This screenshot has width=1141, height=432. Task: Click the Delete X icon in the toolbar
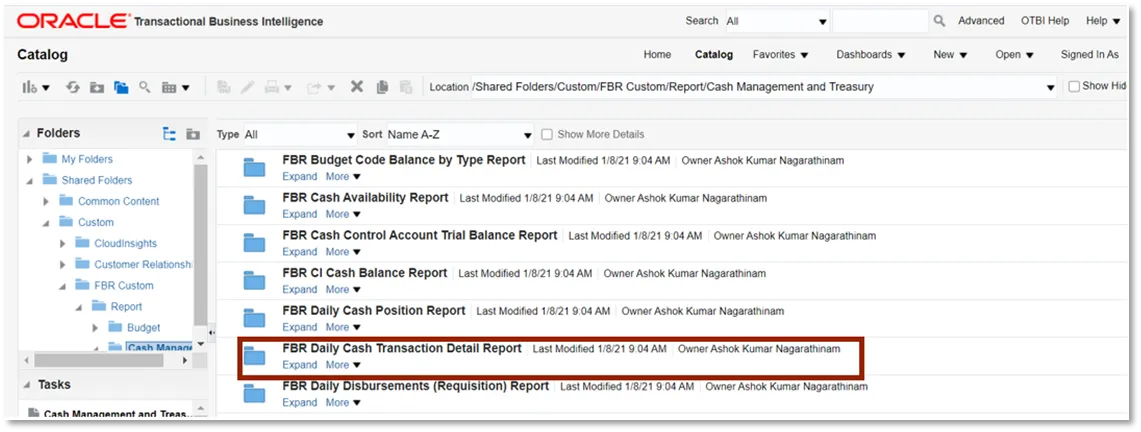356,87
